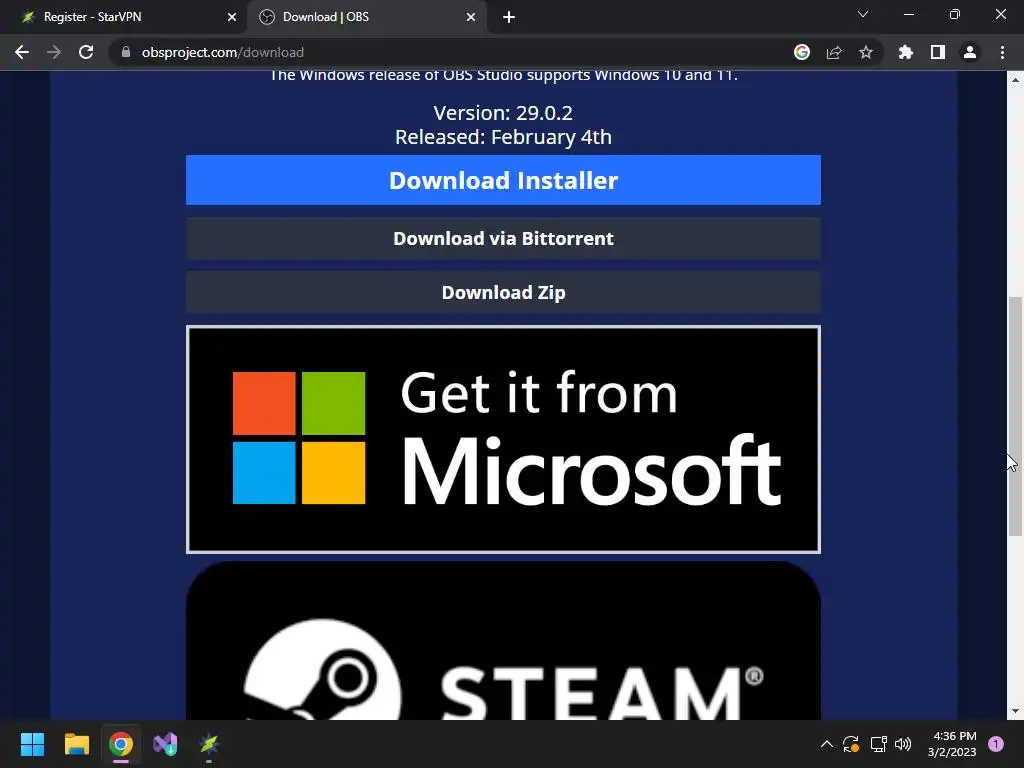Open Get it from Microsoft badge

(x=503, y=440)
